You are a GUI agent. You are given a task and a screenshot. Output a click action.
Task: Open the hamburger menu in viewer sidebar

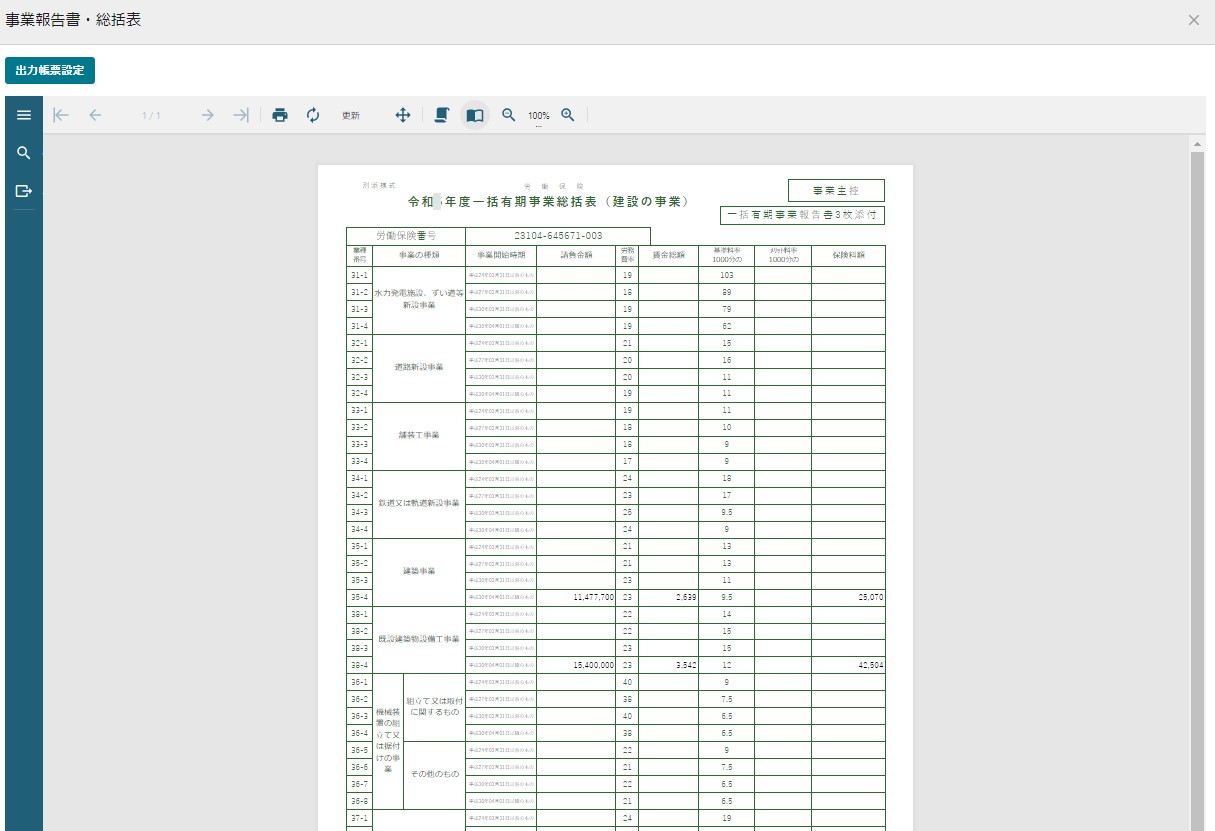(24, 115)
